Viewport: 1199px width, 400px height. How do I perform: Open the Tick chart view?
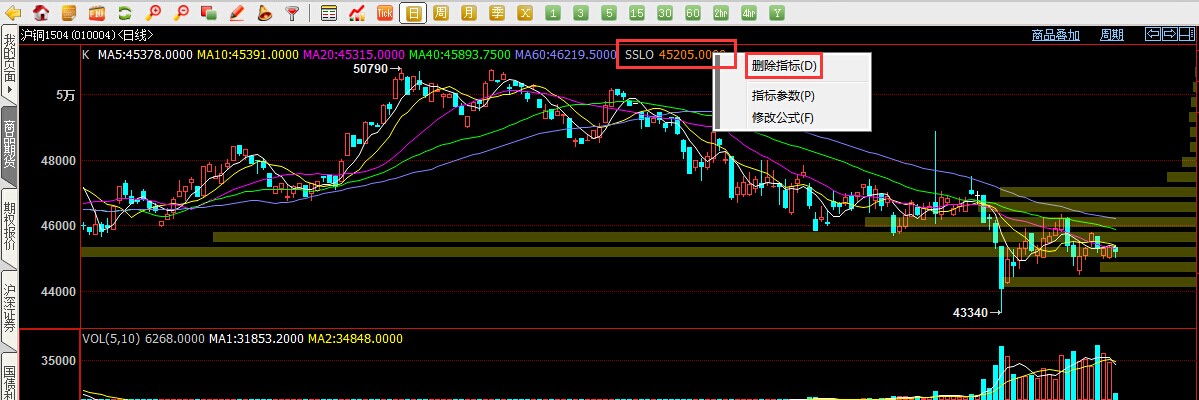(x=385, y=13)
